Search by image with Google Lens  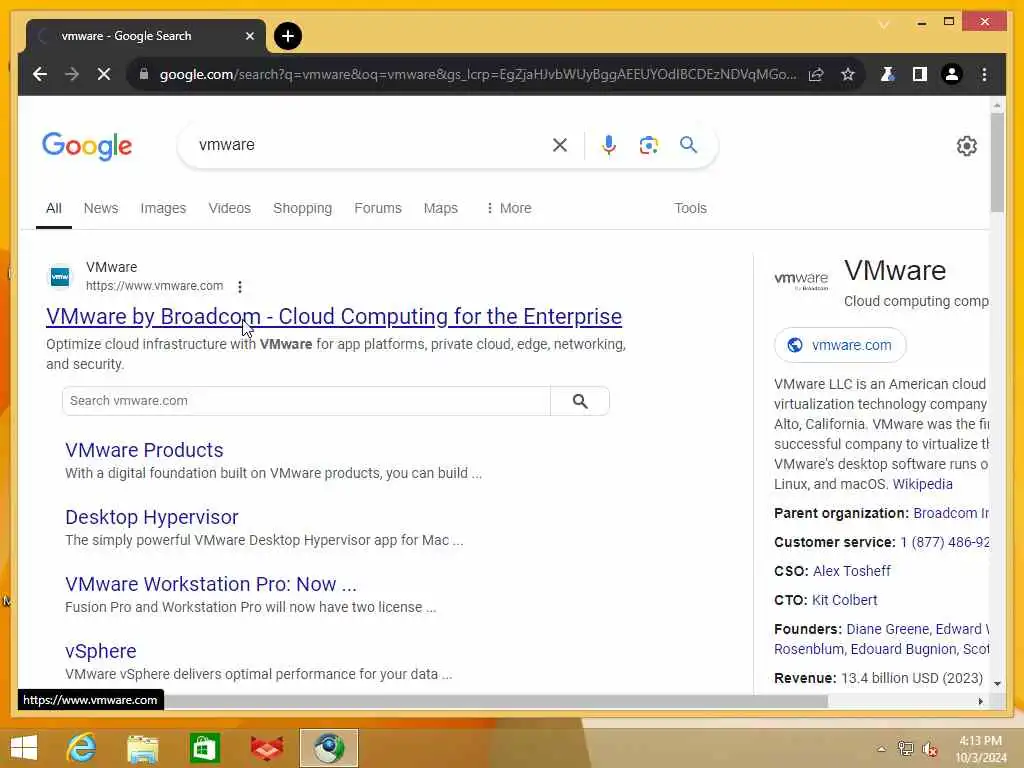(648, 145)
